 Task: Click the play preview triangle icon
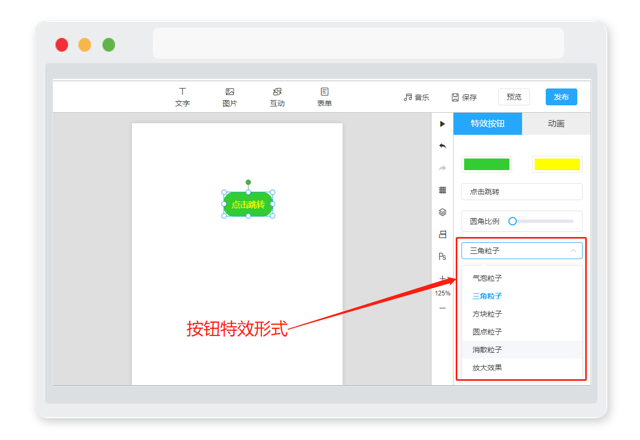click(442, 124)
